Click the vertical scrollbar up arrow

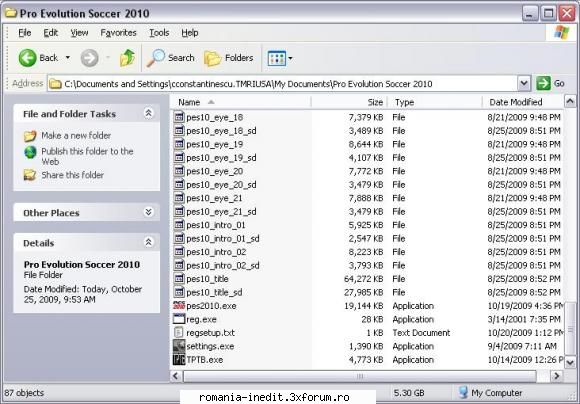[570, 101]
